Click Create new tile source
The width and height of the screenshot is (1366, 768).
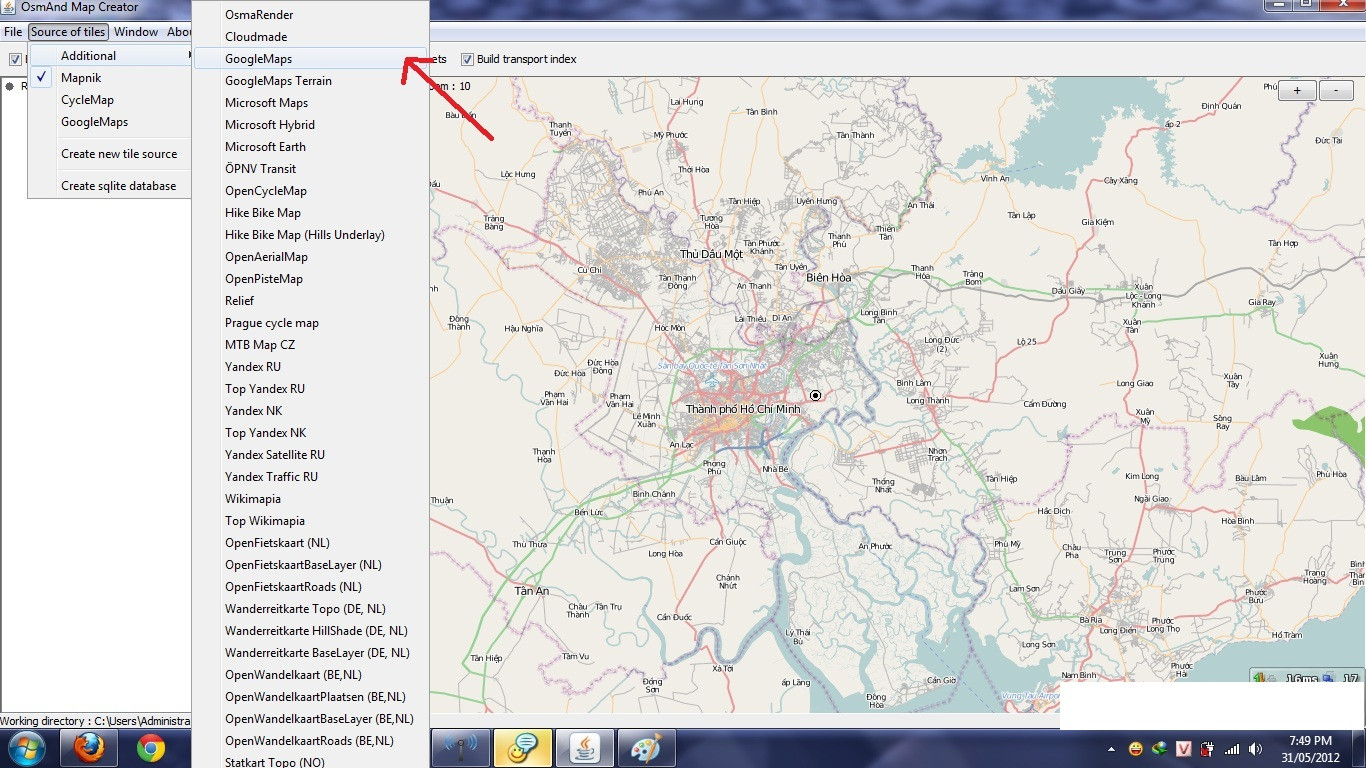110,154
